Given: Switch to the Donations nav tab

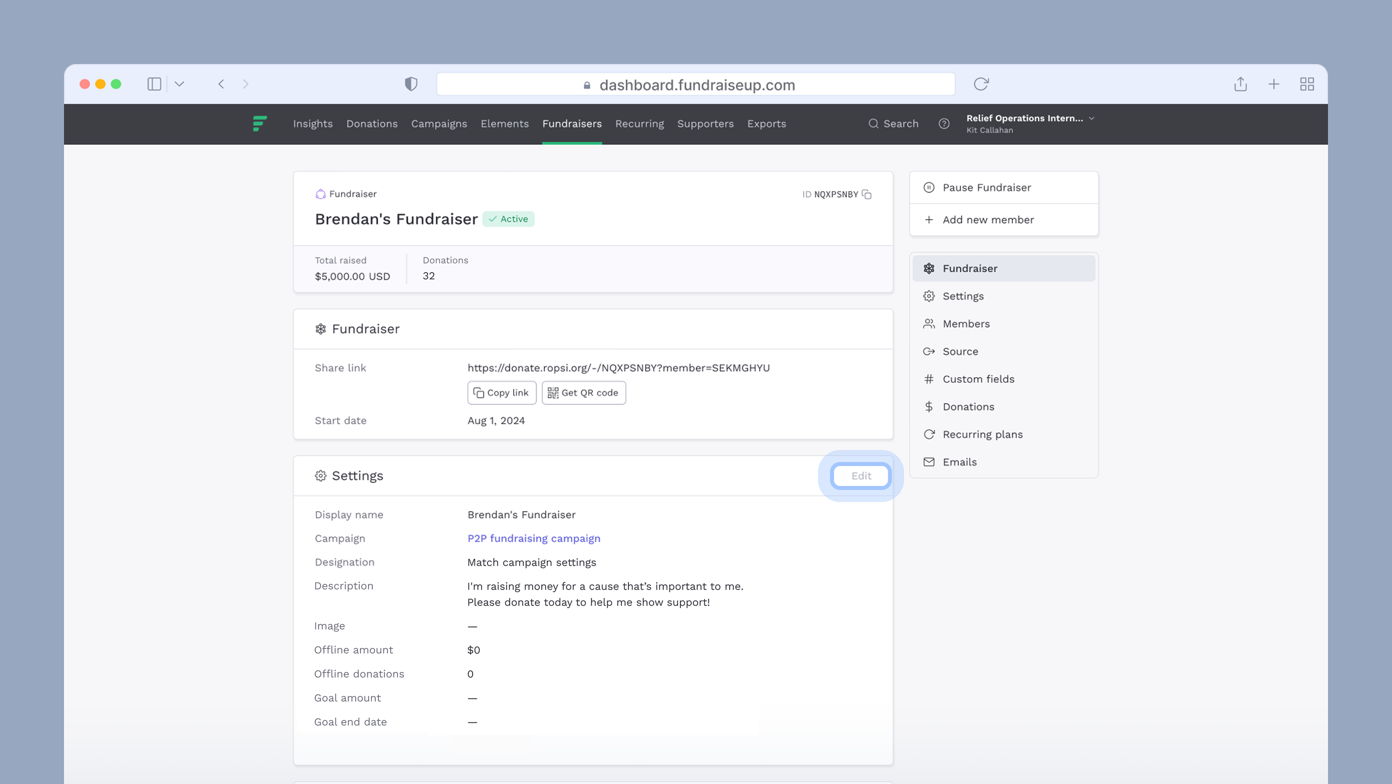Looking at the screenshot, I should tap(371, 124).
